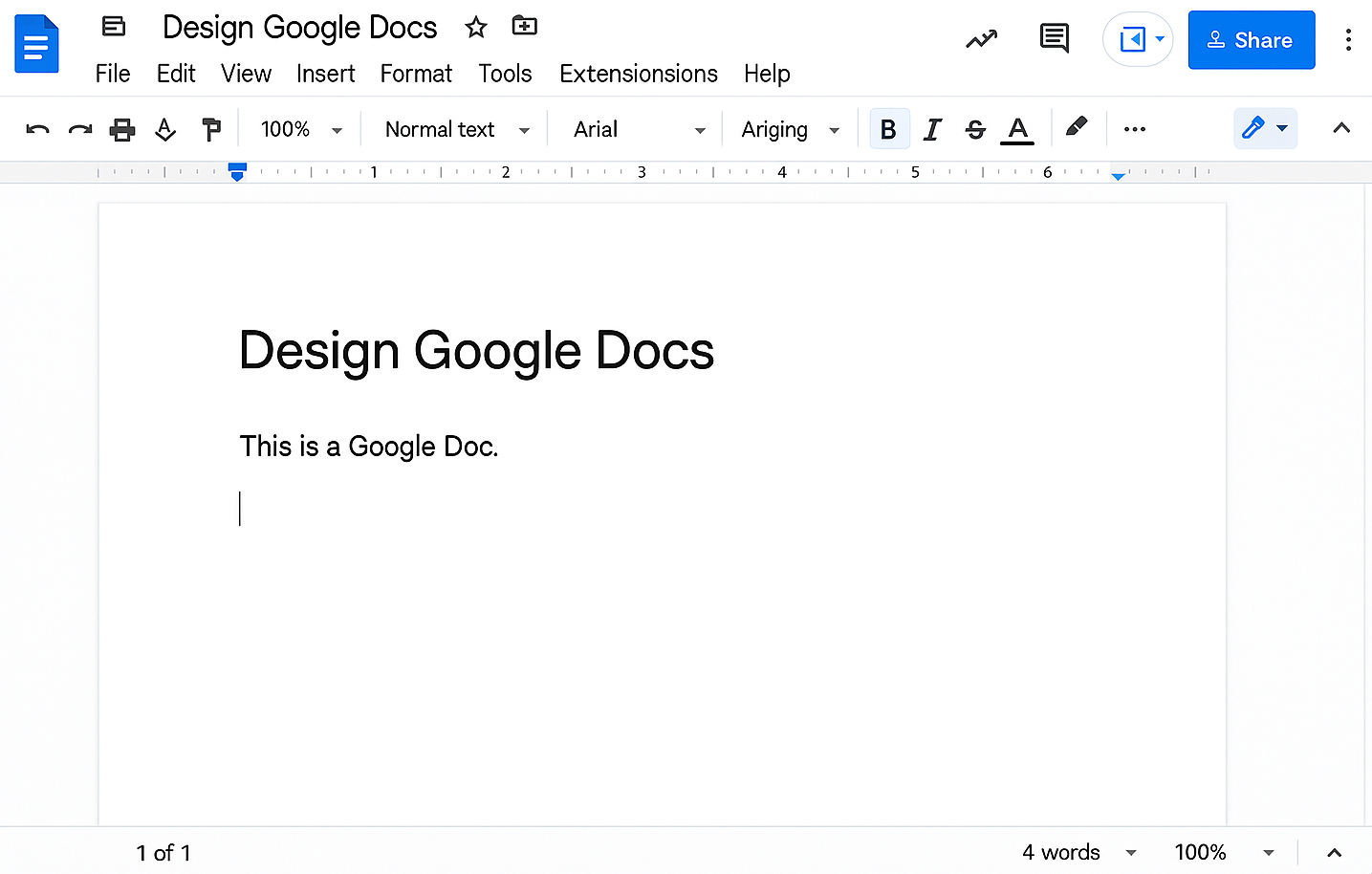
Task: Open the word count from the status bar
Action: click(x=1059, y=852)
